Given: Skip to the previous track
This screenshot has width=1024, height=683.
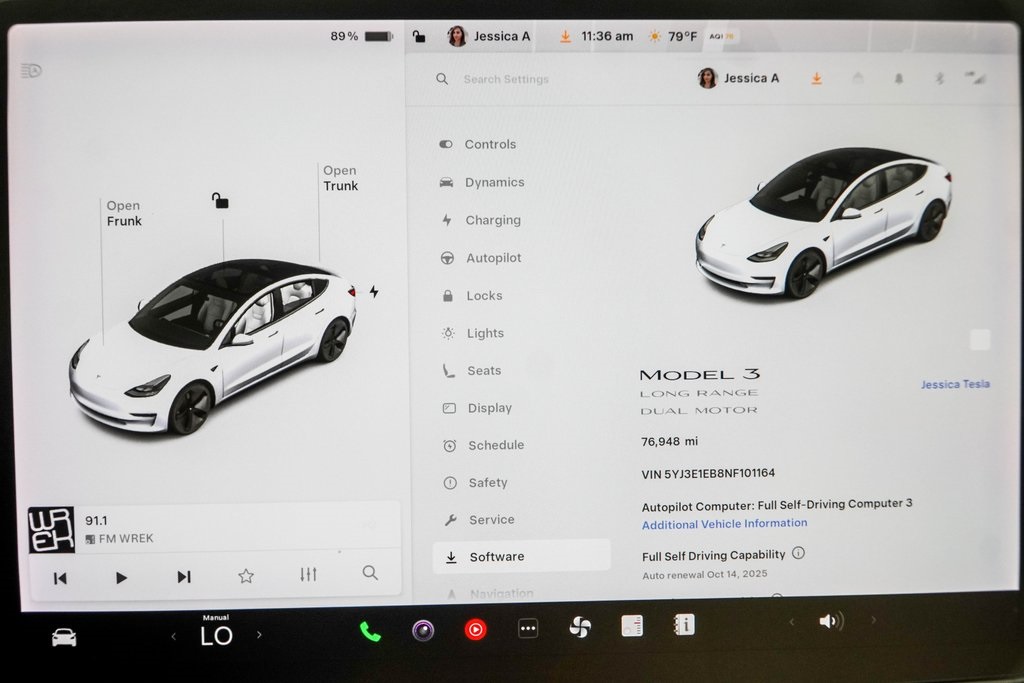Looking at the screenshot, I should click(60, 578).
